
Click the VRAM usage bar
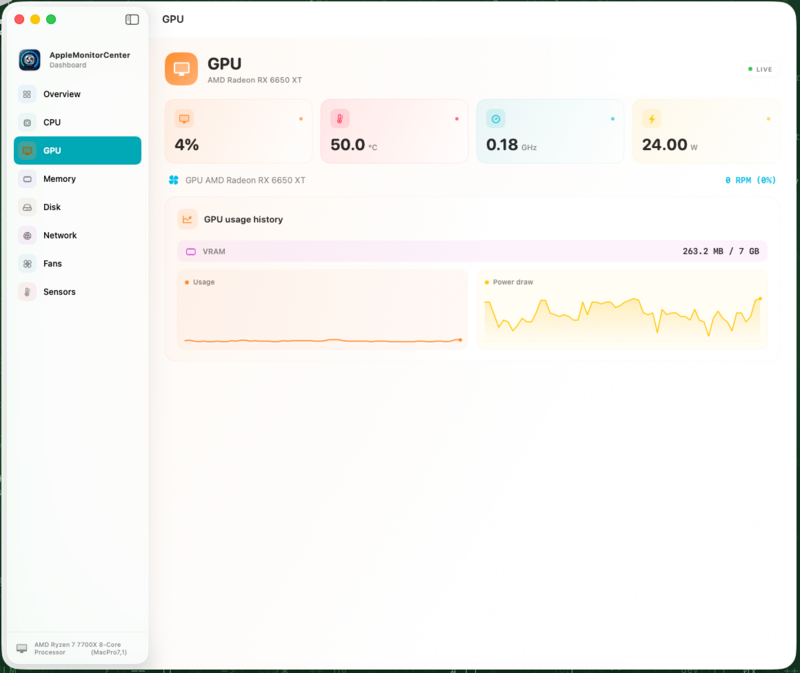coord(472,251)
